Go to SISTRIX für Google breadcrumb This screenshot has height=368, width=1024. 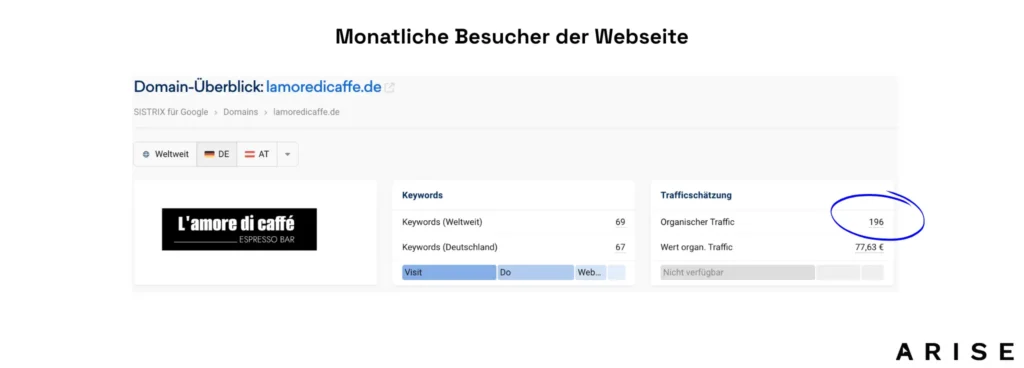tap(170, 112)
